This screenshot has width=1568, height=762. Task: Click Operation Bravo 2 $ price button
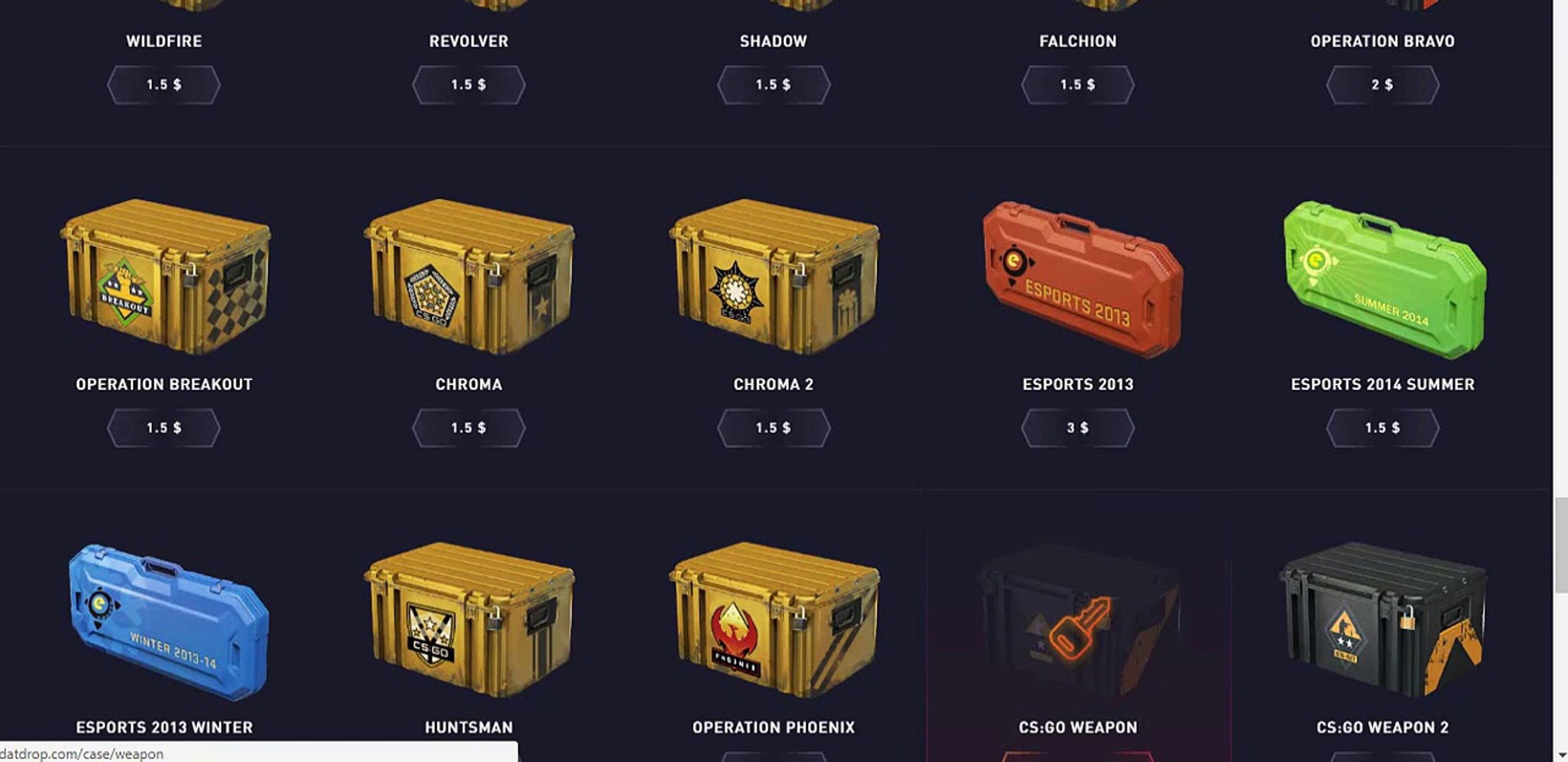1382,85
